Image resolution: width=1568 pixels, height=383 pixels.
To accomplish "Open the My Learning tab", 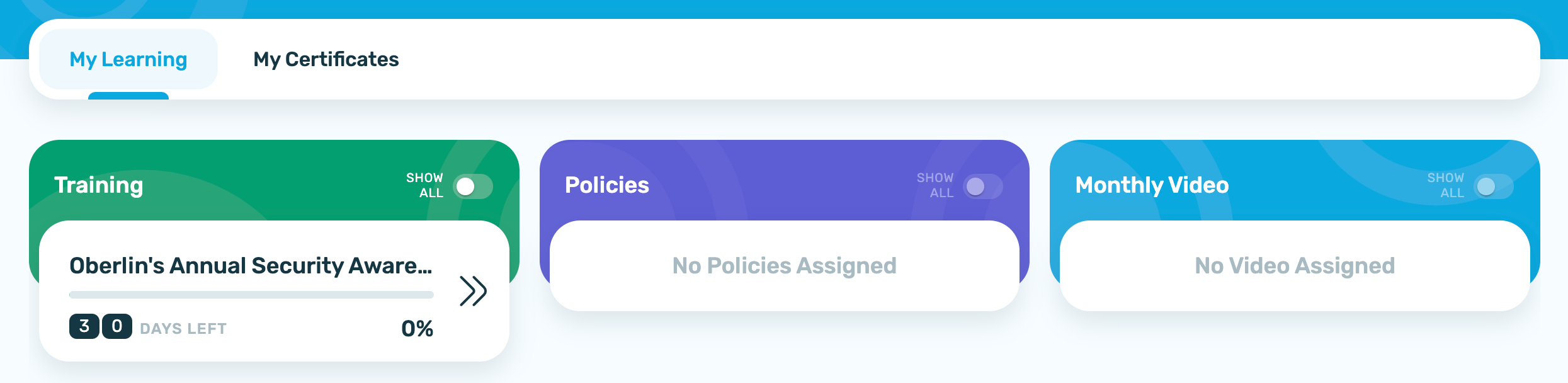I will pyautogui.click(x=128, y=59).
